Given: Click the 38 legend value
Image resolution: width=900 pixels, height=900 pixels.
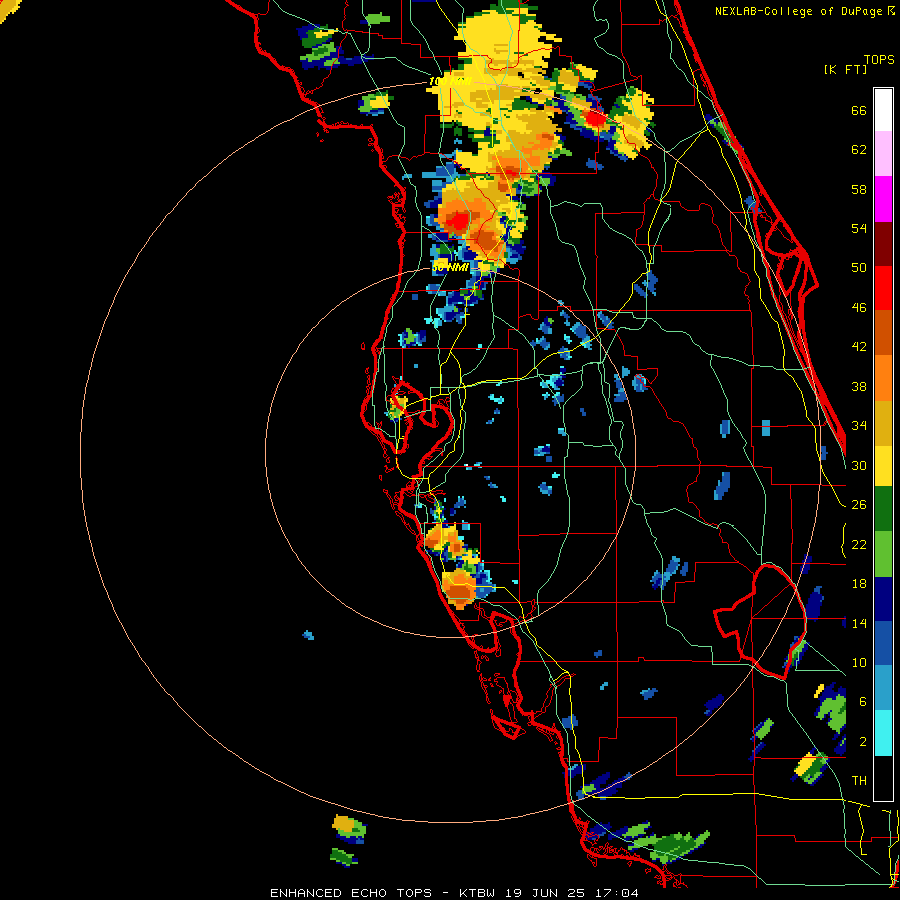Looking at the screenshot, I should tap(859, 387).
